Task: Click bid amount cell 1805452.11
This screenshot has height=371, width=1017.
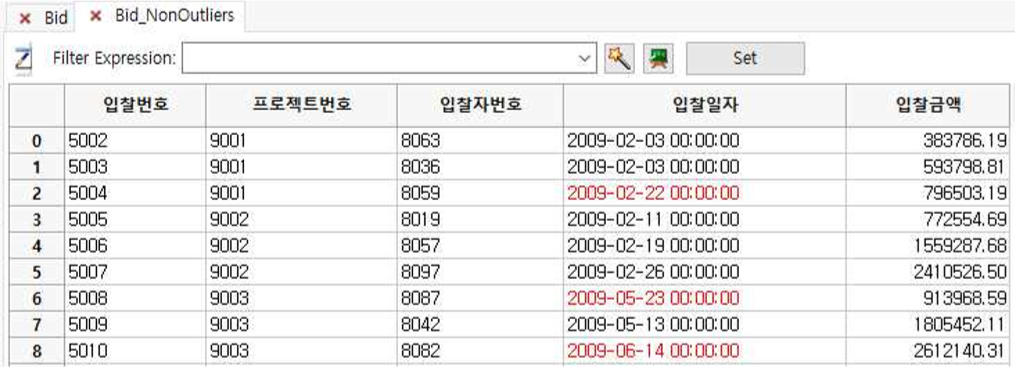Action: coord(927,325)
